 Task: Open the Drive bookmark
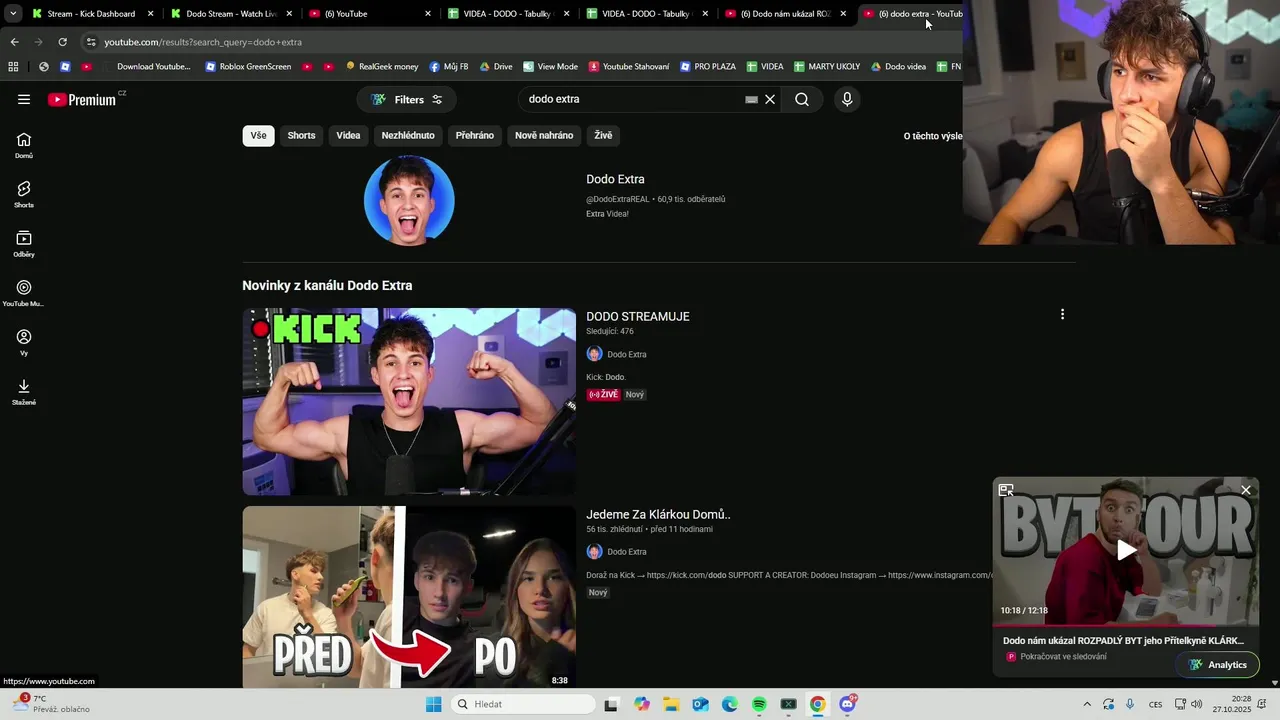[496, 67]
